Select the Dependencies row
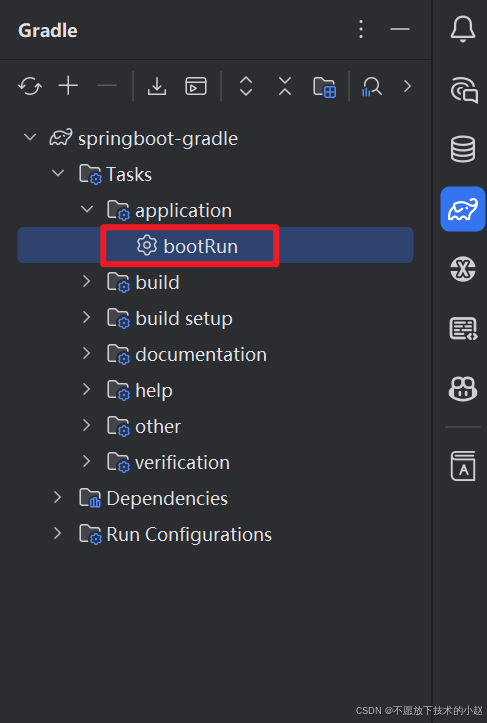Viewport: 487px width, 723px height. coord(215,498)
